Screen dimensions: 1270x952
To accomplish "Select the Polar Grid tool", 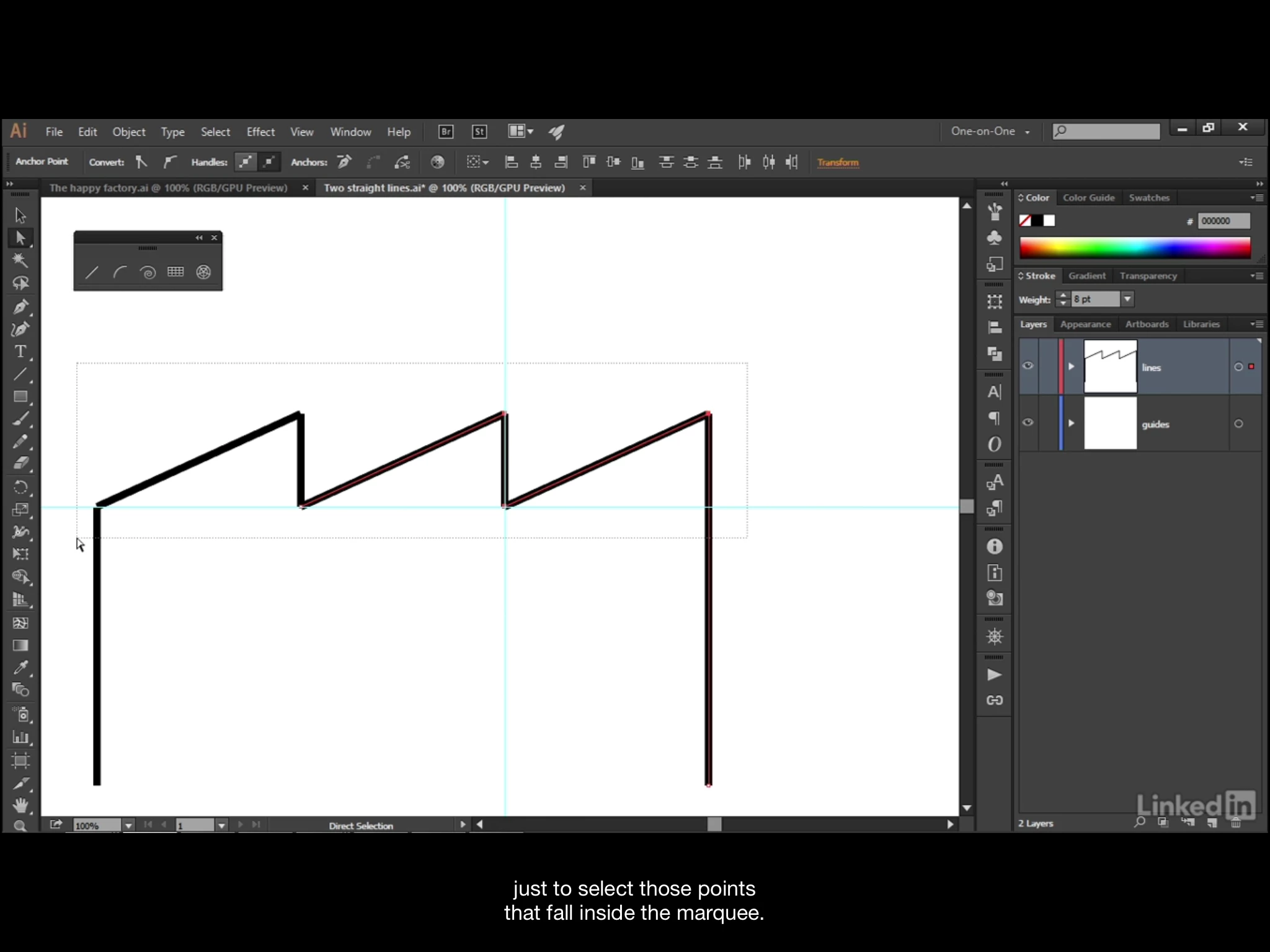I will 203,272.
